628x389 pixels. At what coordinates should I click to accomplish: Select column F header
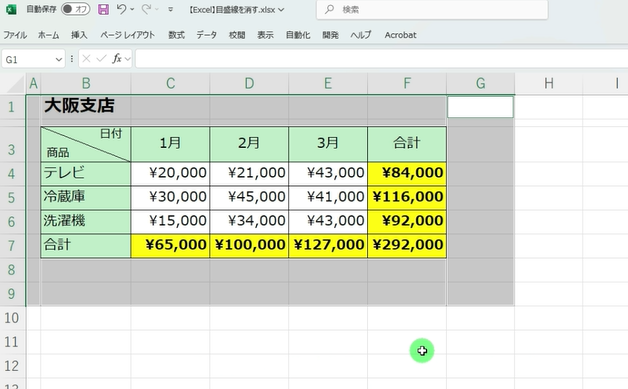coord(407,84)
